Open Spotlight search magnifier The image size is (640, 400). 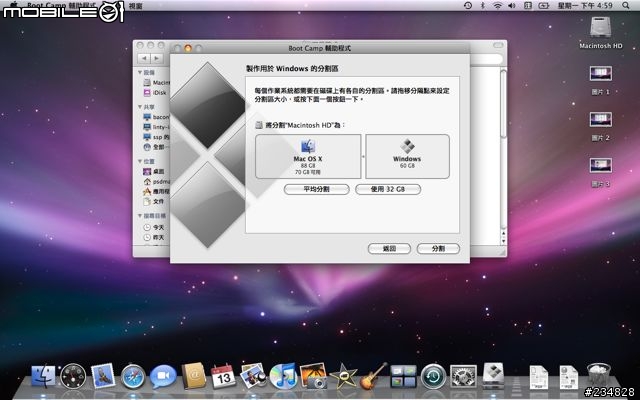click(626, 5)
